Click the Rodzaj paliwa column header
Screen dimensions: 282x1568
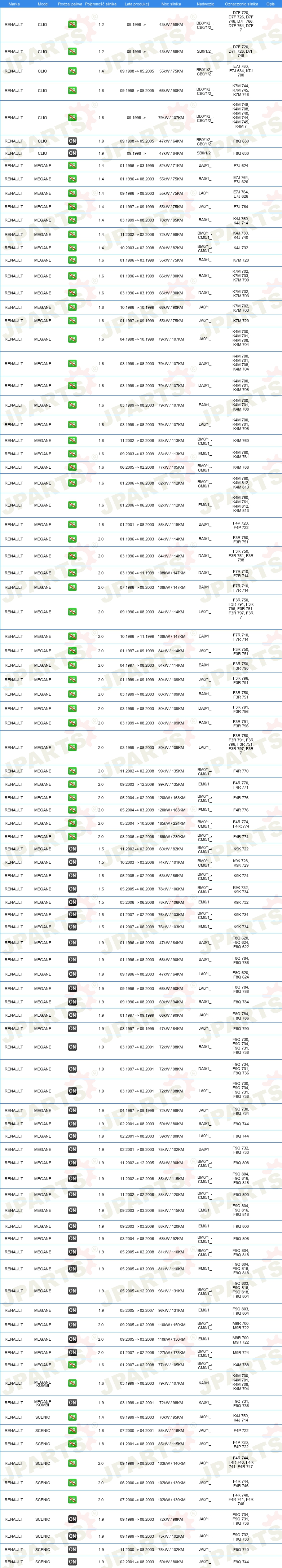pos(70,4)
